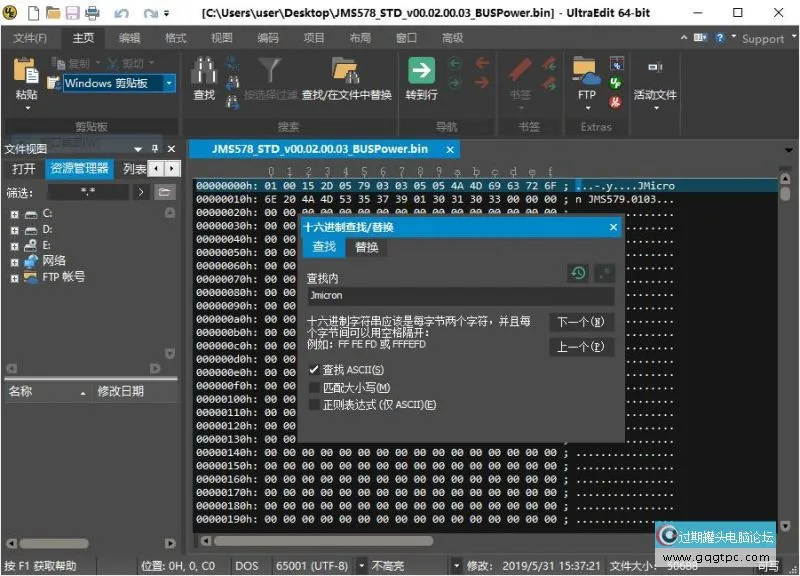The image size is (800, 576).
Task: Expand the C: drive tree node
Action: pos(15,214)
